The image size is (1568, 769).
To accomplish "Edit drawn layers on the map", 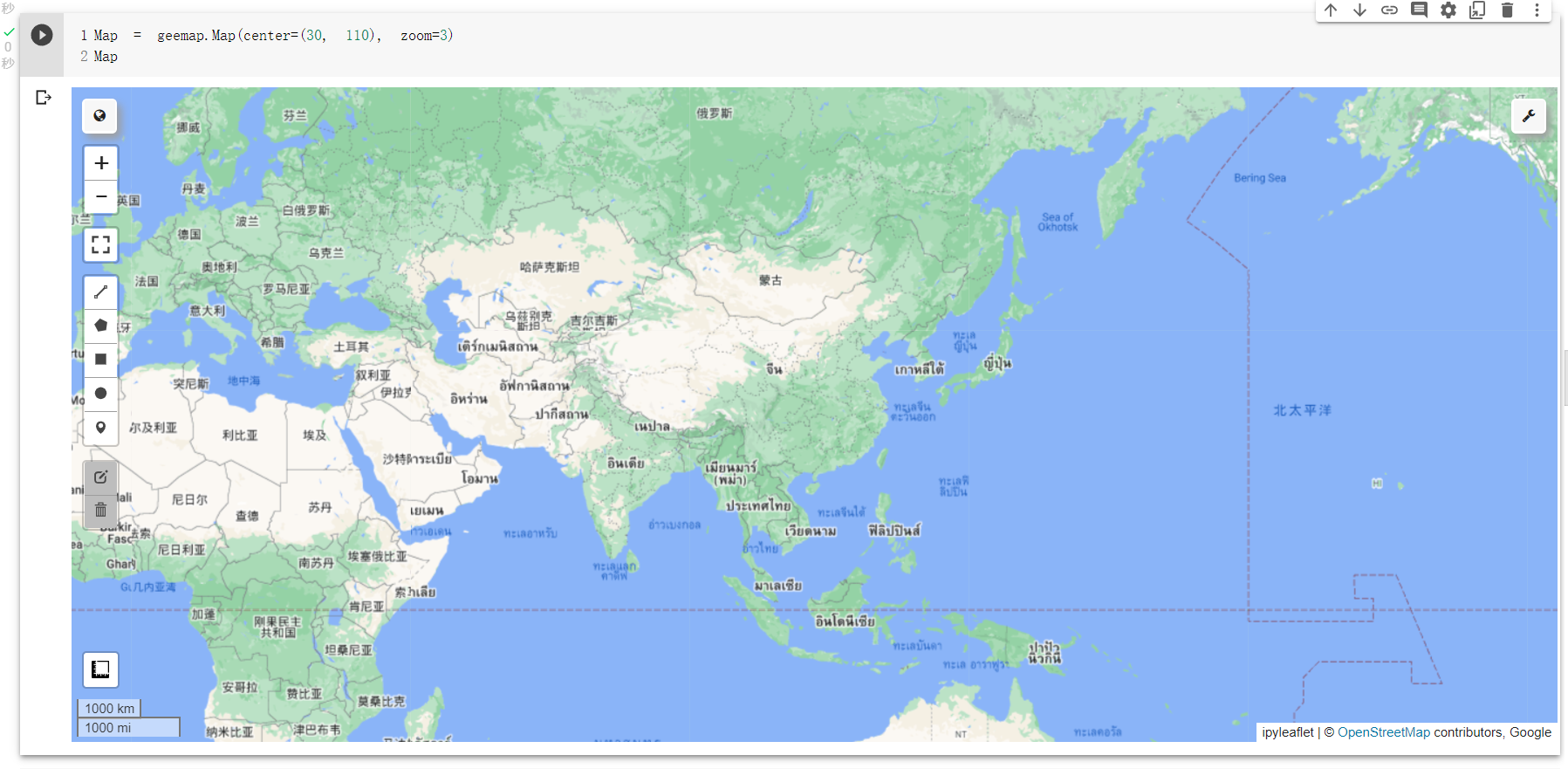I will (x=101, y=477).
